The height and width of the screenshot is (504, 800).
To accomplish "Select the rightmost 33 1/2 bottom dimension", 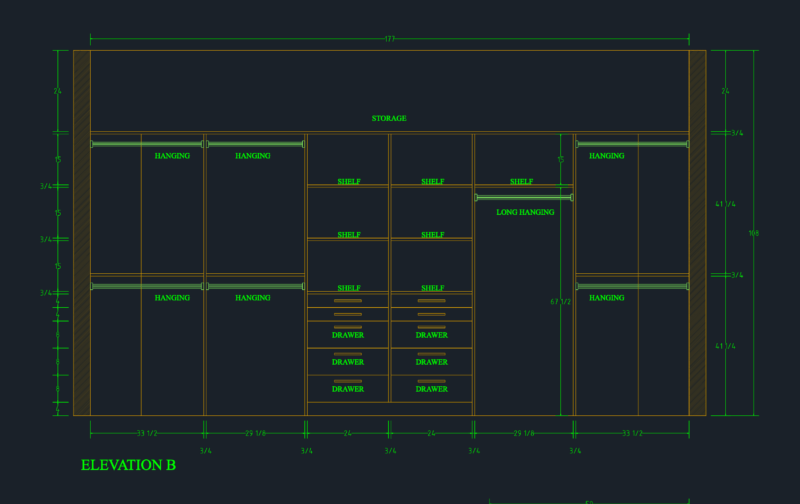I will point(632,434).
